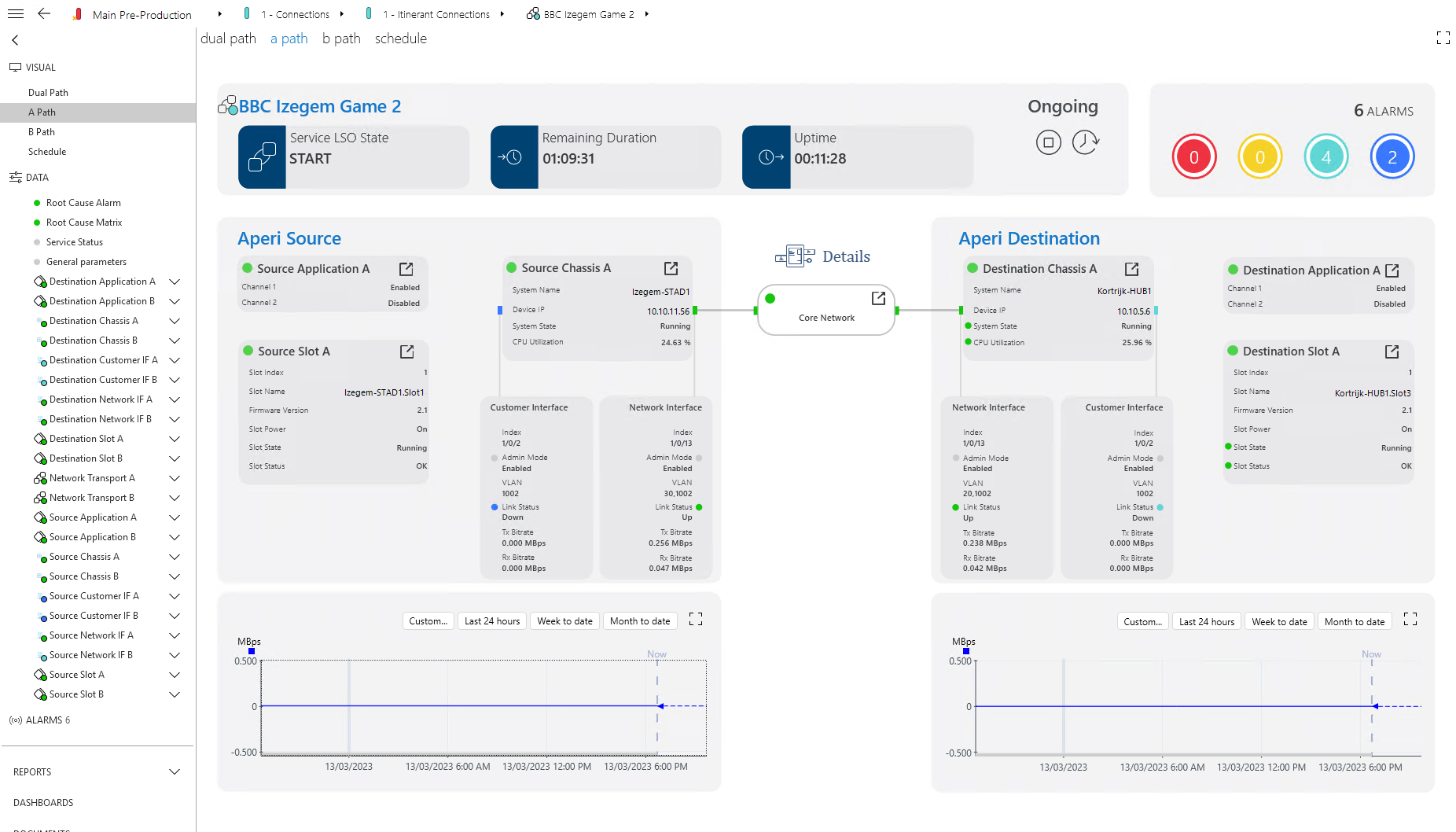Click the red critical alarms counter

pyautogui.click(x=1193, y=157)
